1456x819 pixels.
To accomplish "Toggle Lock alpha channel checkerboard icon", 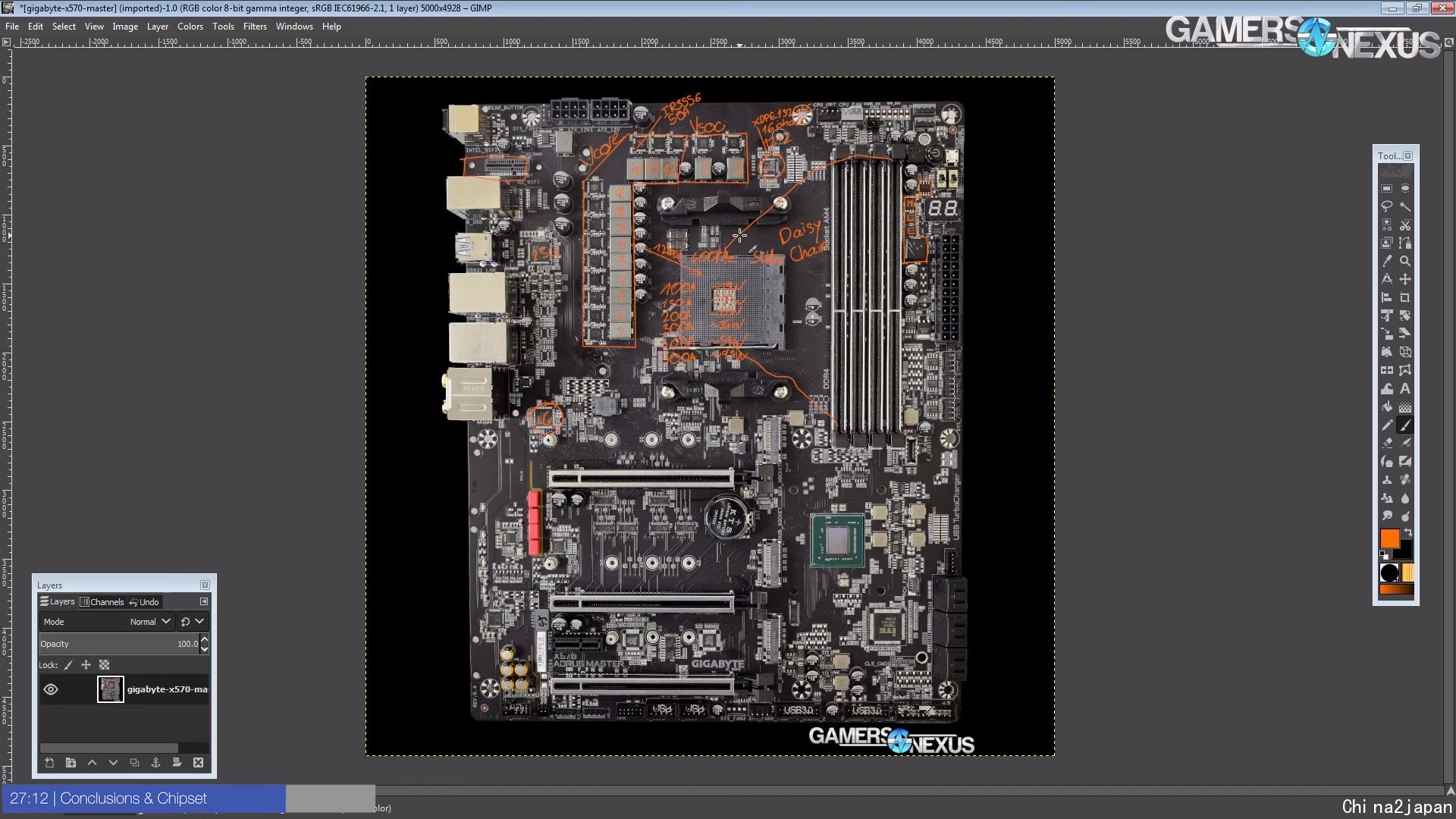I will point(104,665).
